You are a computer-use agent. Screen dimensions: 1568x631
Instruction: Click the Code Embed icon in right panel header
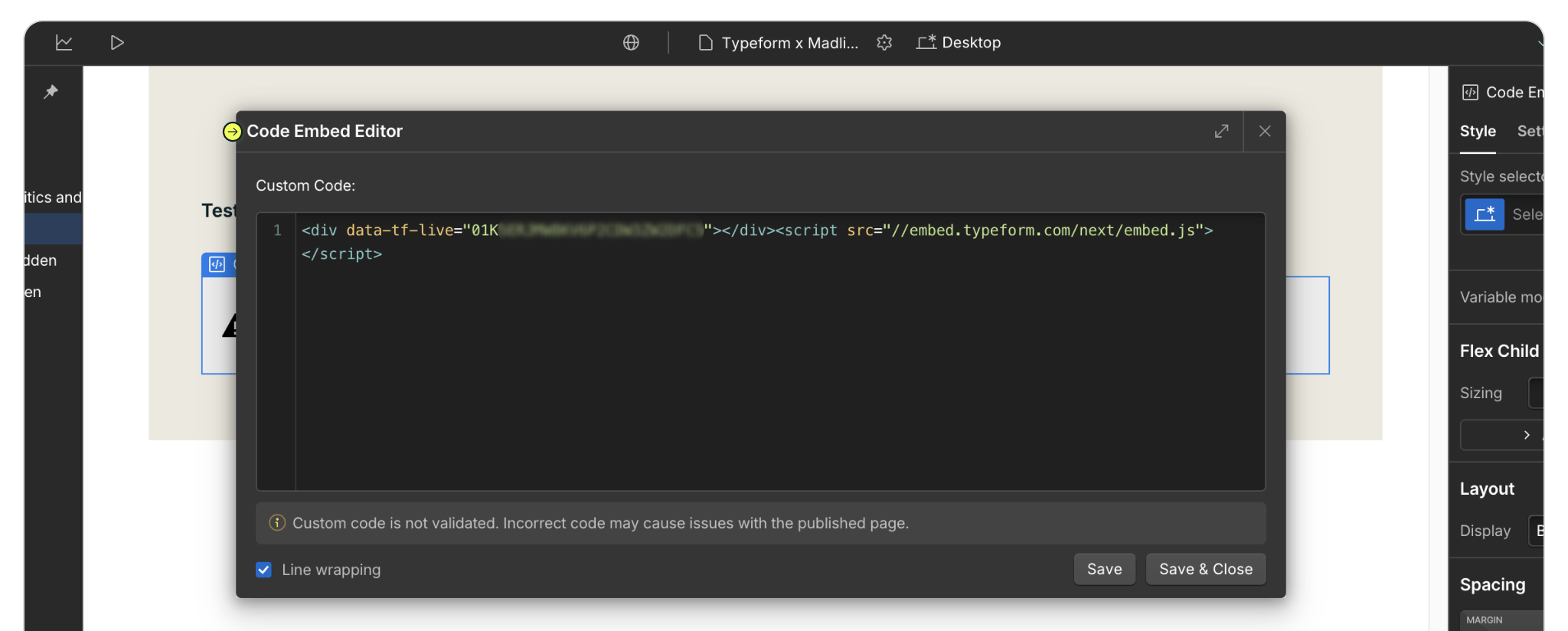click(1470, 93)
